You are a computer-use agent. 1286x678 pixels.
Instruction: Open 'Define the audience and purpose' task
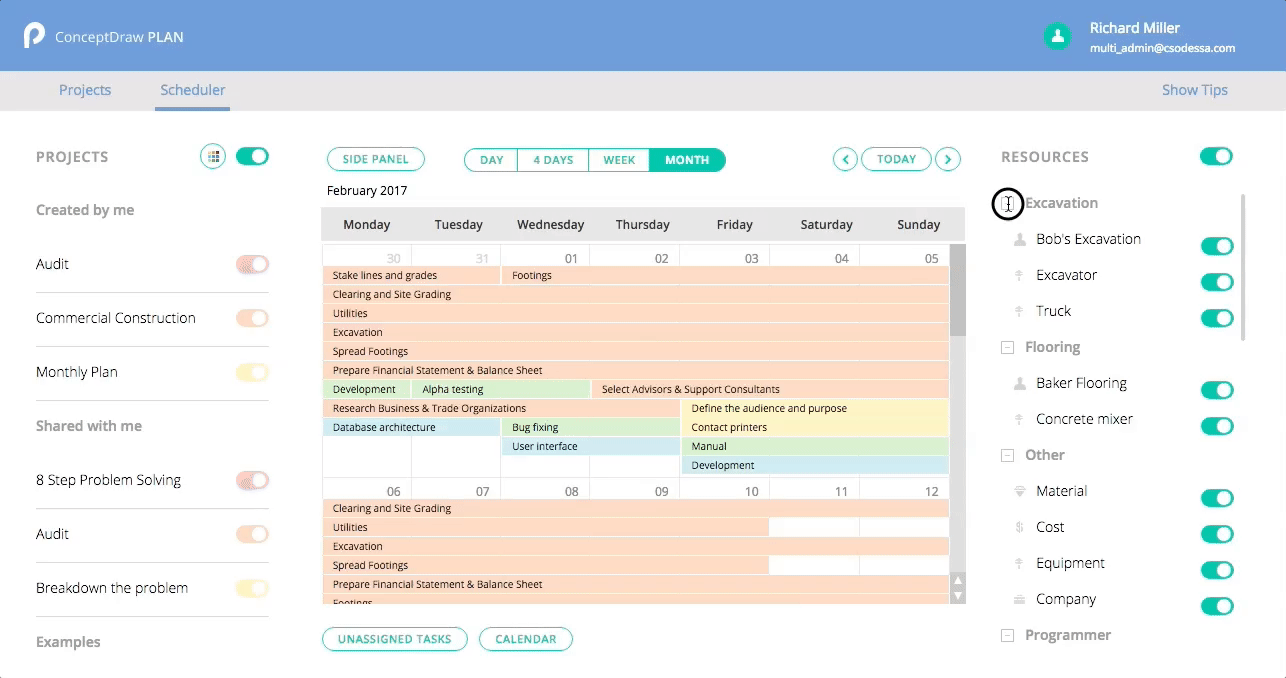(815, 408)
